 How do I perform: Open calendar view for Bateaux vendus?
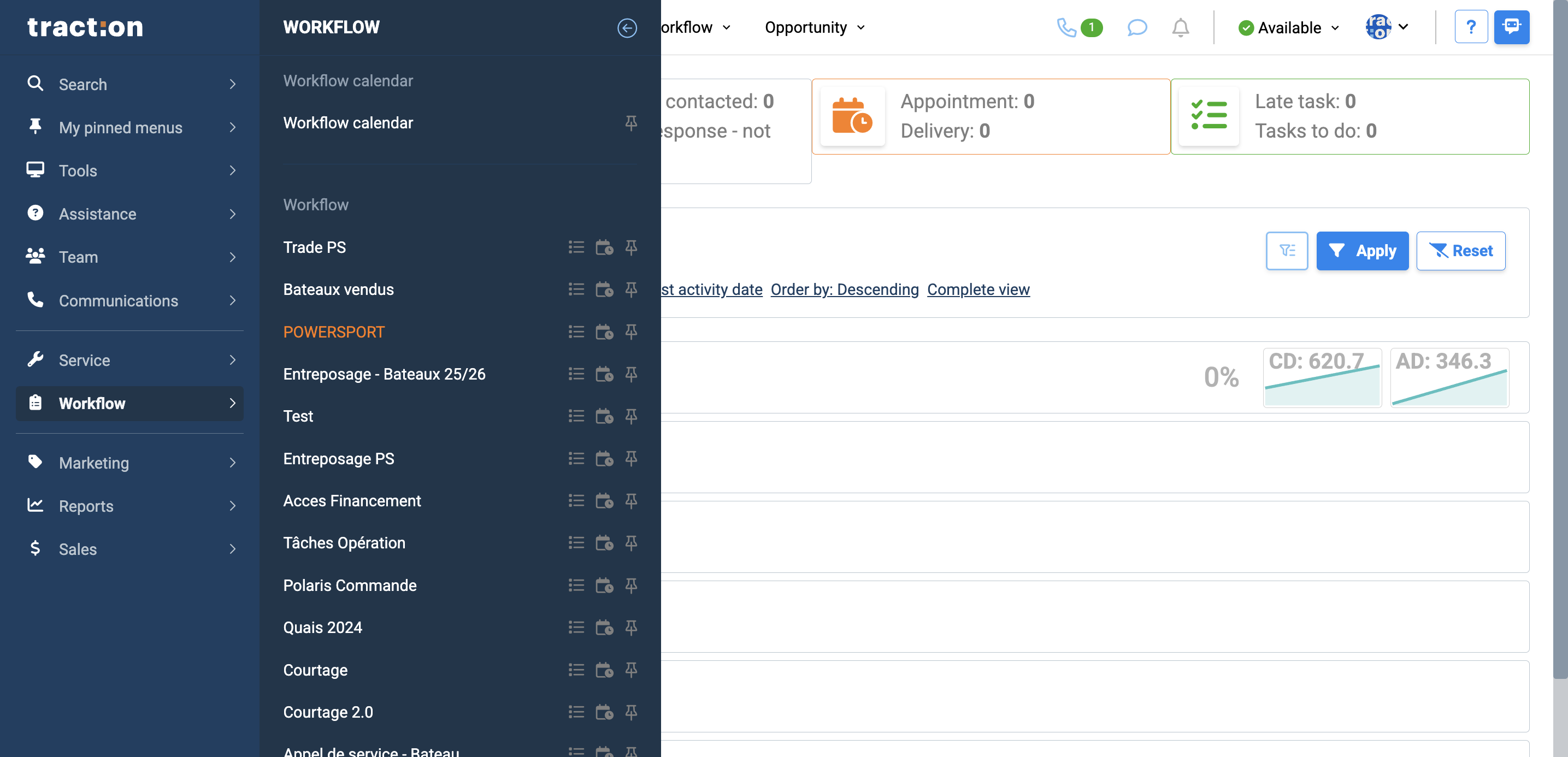pyautogui.click(x=604, y=289)
